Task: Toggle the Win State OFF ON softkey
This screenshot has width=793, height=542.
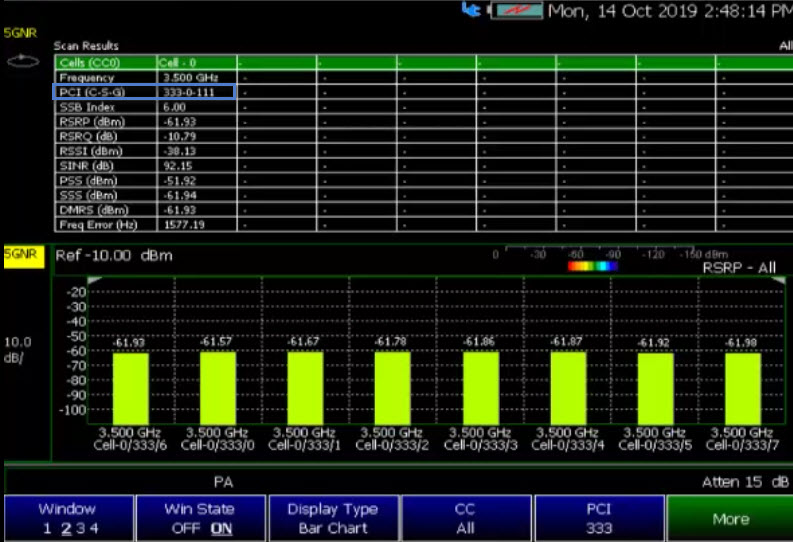Action: click(200, 518)
